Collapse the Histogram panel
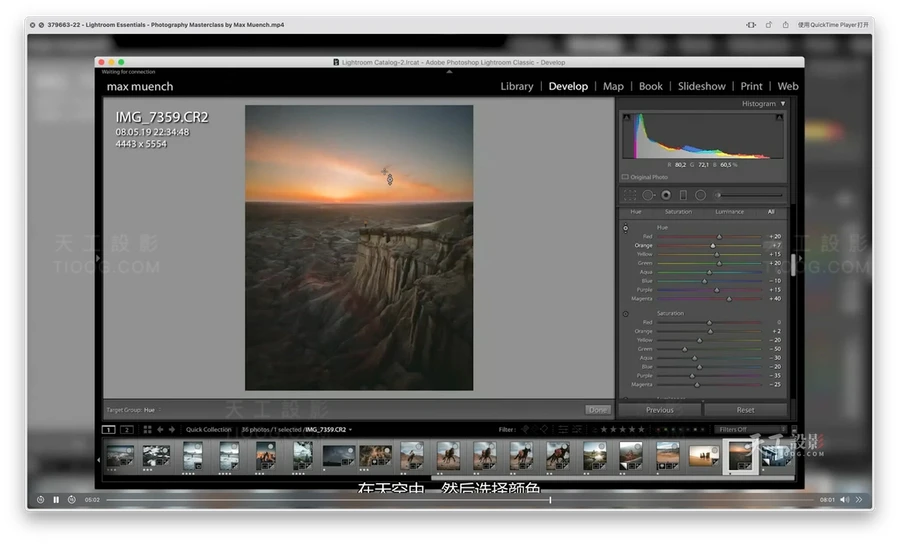900x544 pixels. tap(783, 104)
